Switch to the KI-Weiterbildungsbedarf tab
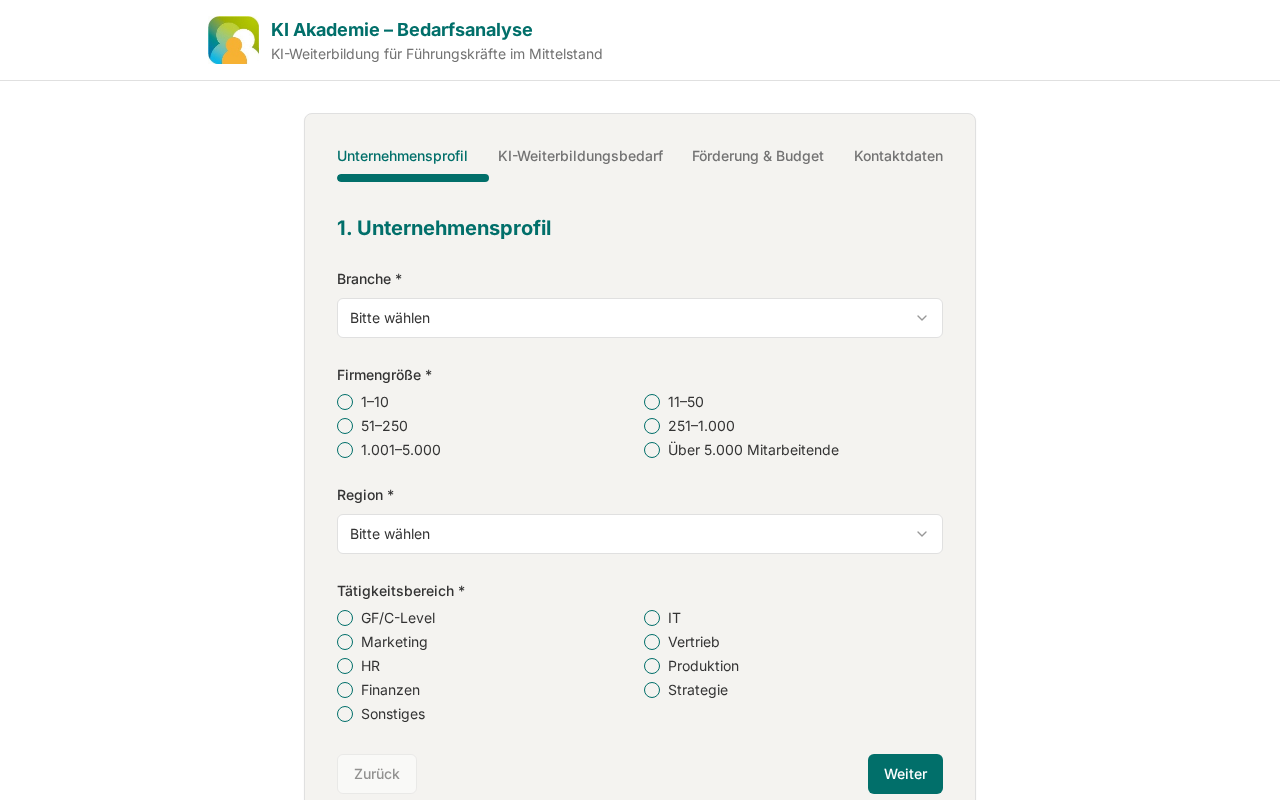1280x800 pixels. [580, 156]
